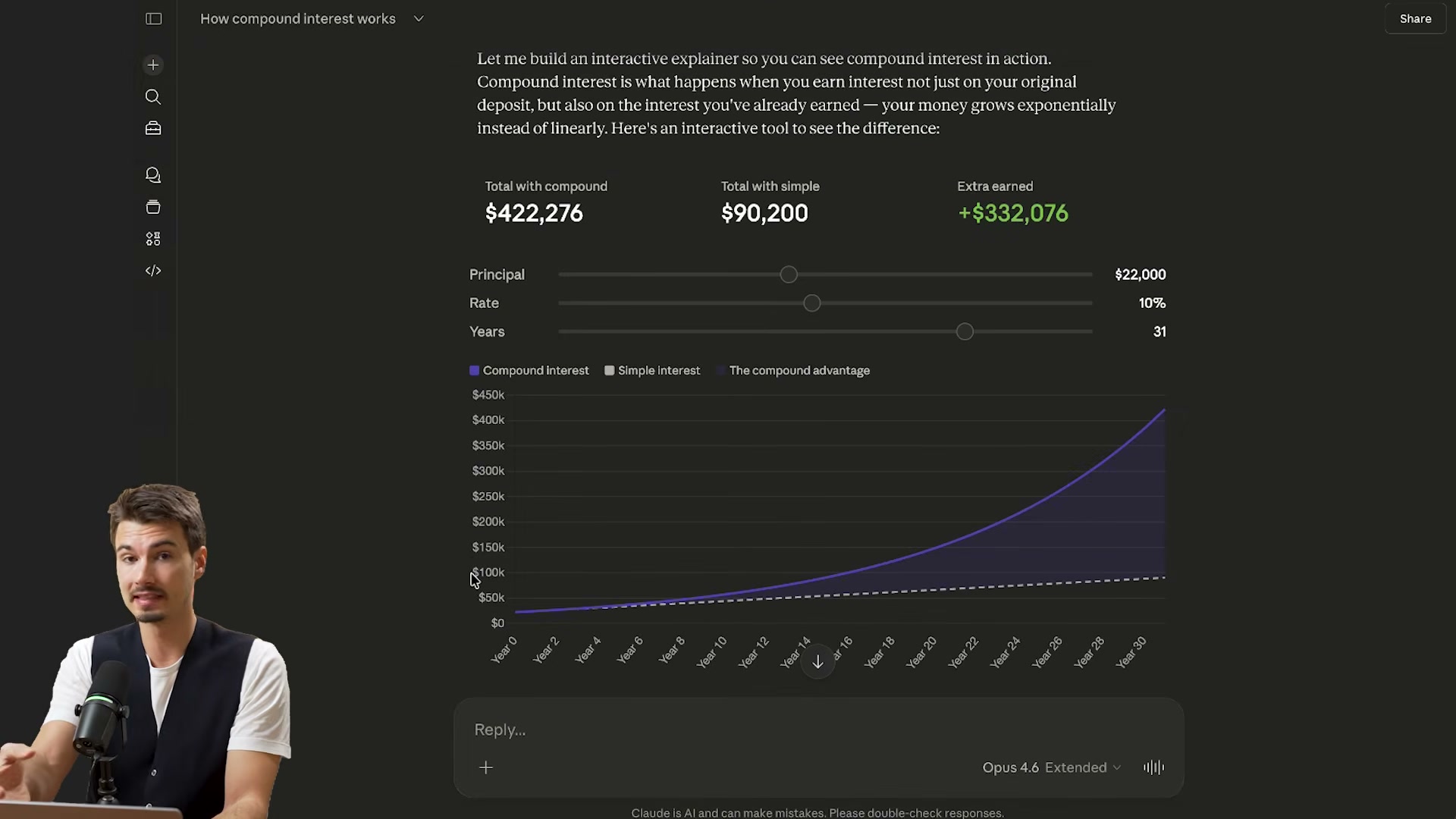Open the artifacts icon in the sidebar
Viewport: 1456px width, 819px height.
tap(153, 207)
